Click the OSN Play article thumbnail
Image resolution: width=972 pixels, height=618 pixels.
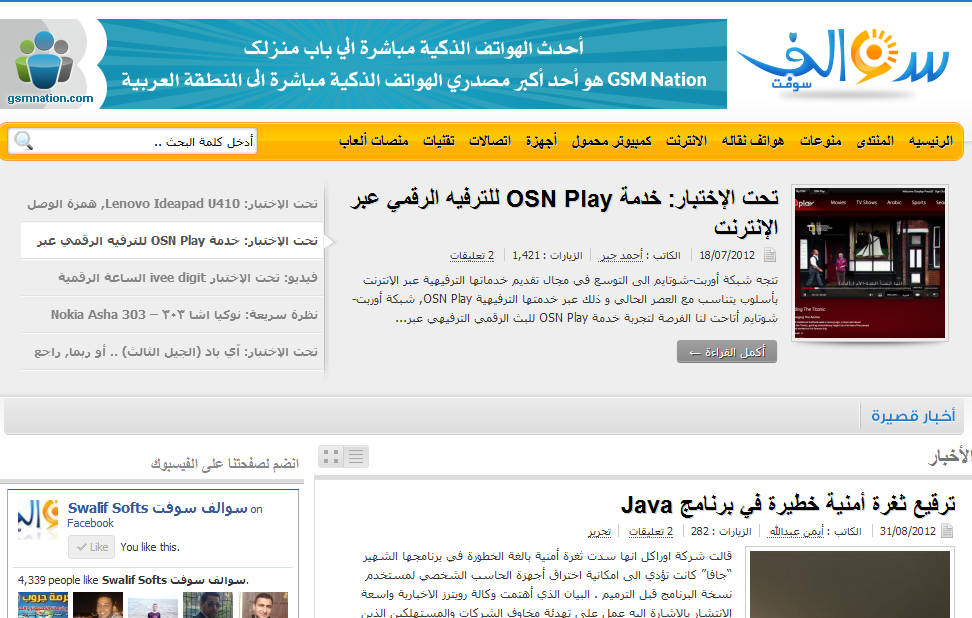tap(868, 261)
